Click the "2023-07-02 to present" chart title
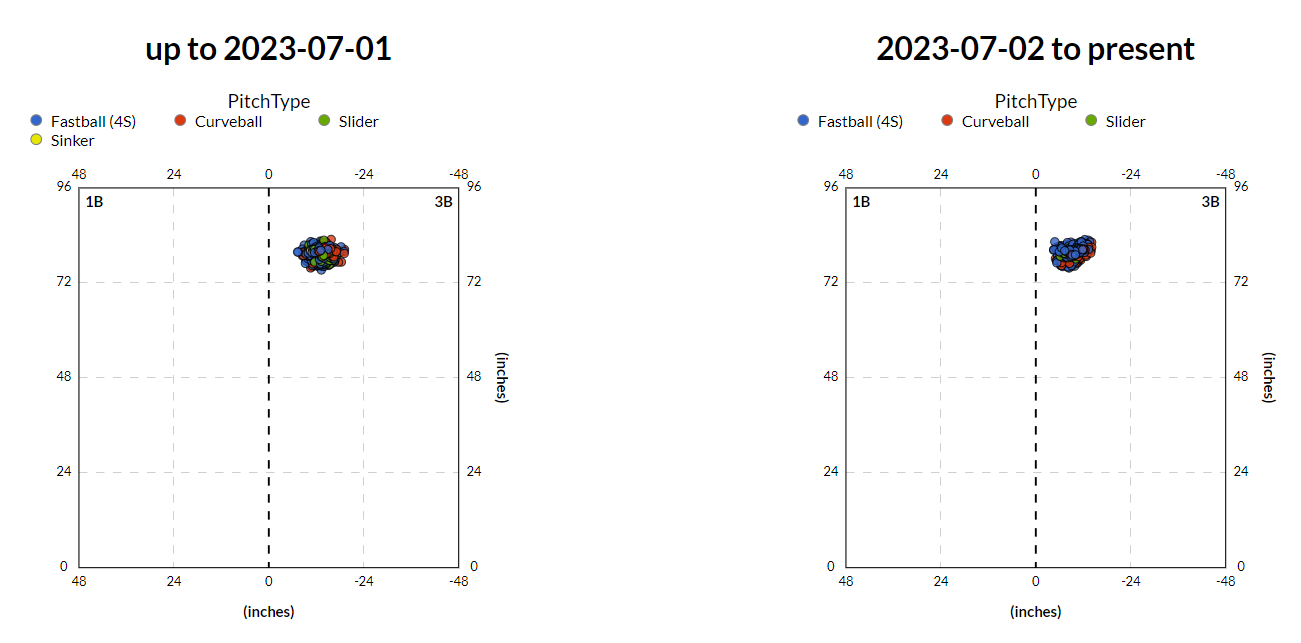Viewport: 1301px width, 643px height. pos(1035,49)
